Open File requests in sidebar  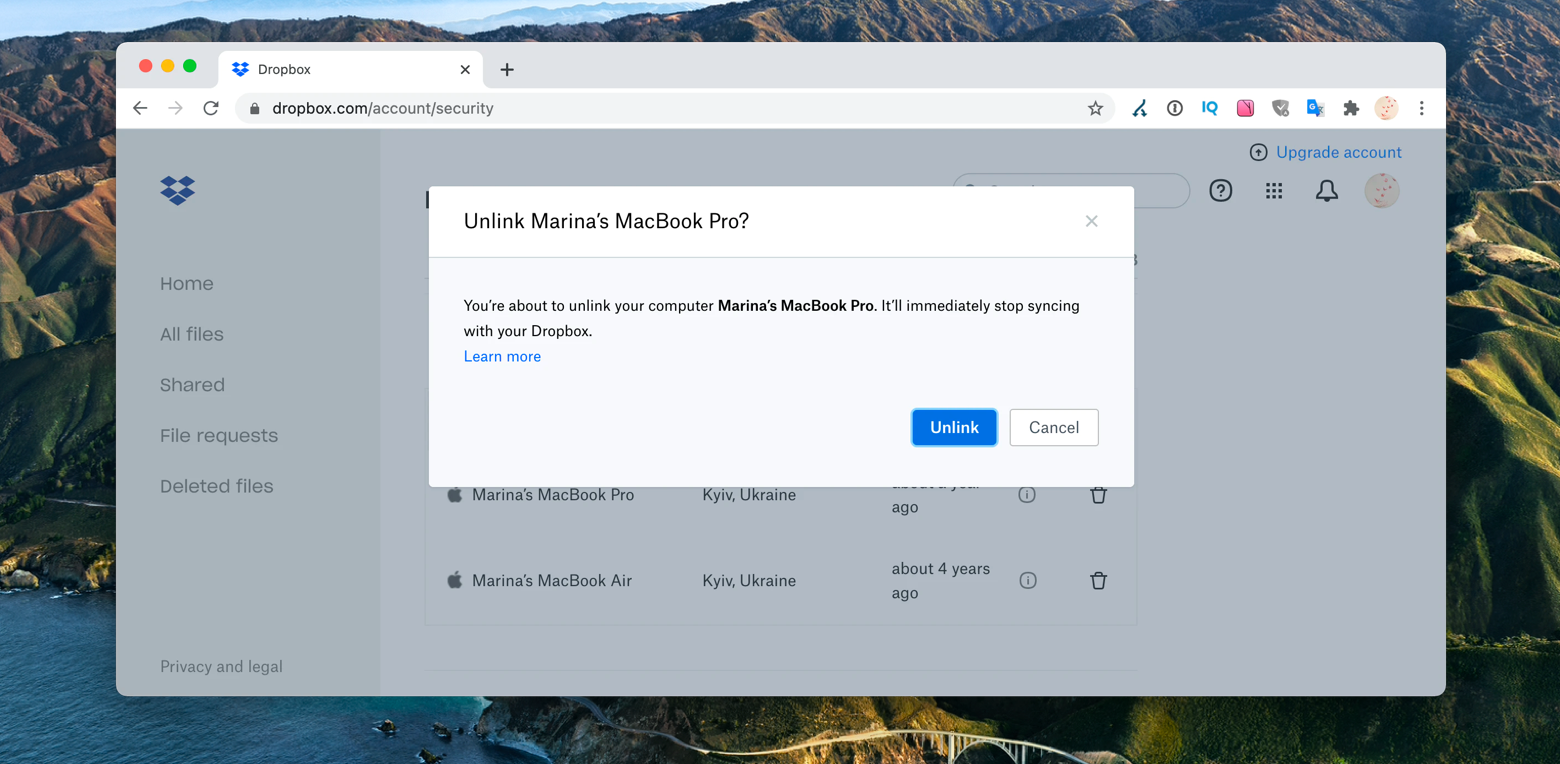coord(219,436)
